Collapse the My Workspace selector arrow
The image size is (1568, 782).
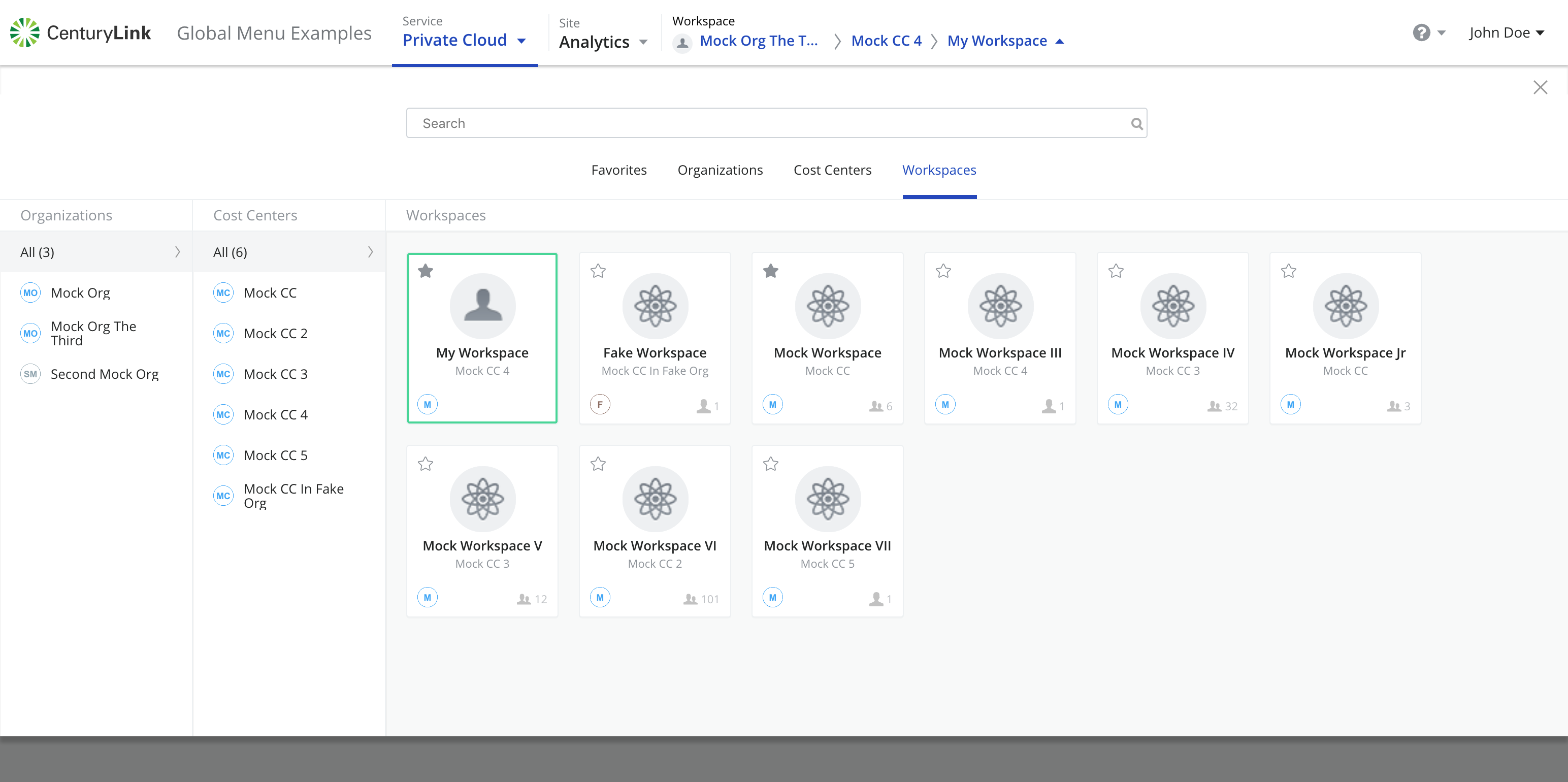(1059, 41)
